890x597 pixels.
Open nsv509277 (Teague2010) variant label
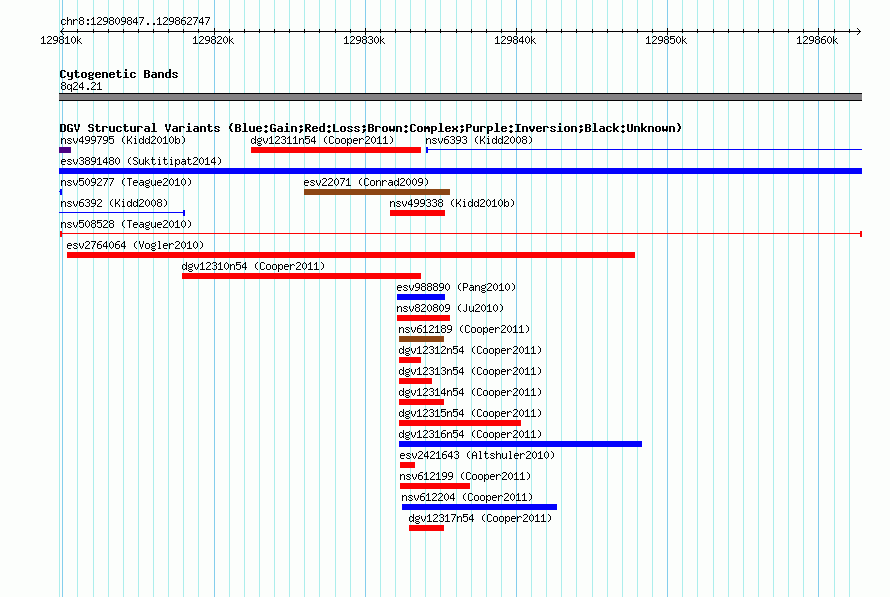pyautogui.click(x=126, y=182)
